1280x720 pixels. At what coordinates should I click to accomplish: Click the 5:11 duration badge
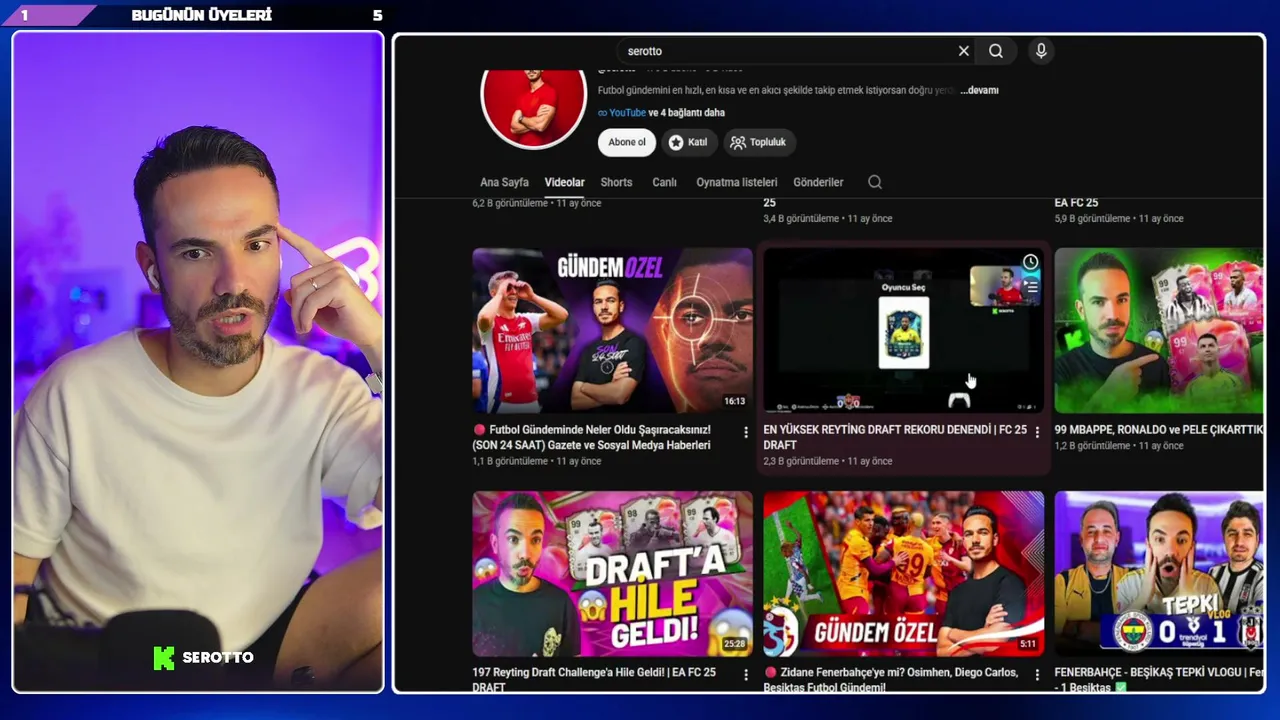click(x=1028, y=644)
